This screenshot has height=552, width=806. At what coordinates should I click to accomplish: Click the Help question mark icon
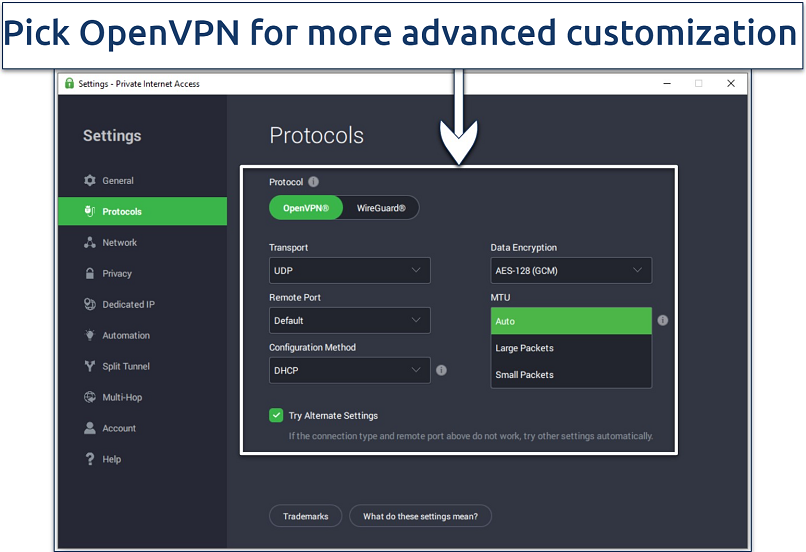(89, 459)
